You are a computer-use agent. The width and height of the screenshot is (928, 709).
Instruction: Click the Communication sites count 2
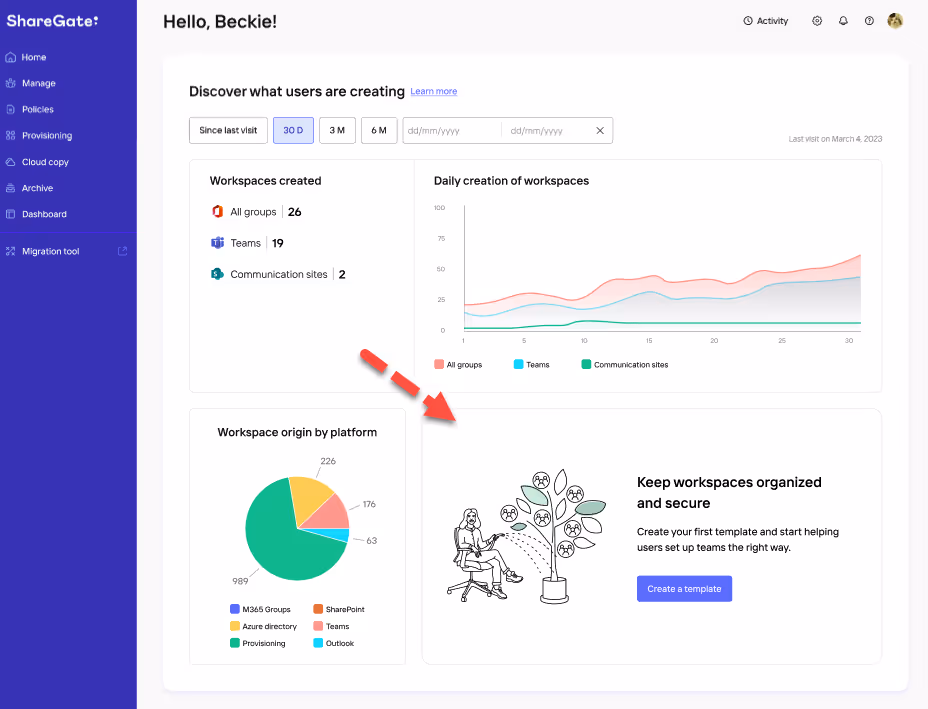click(x=342, y=275)
